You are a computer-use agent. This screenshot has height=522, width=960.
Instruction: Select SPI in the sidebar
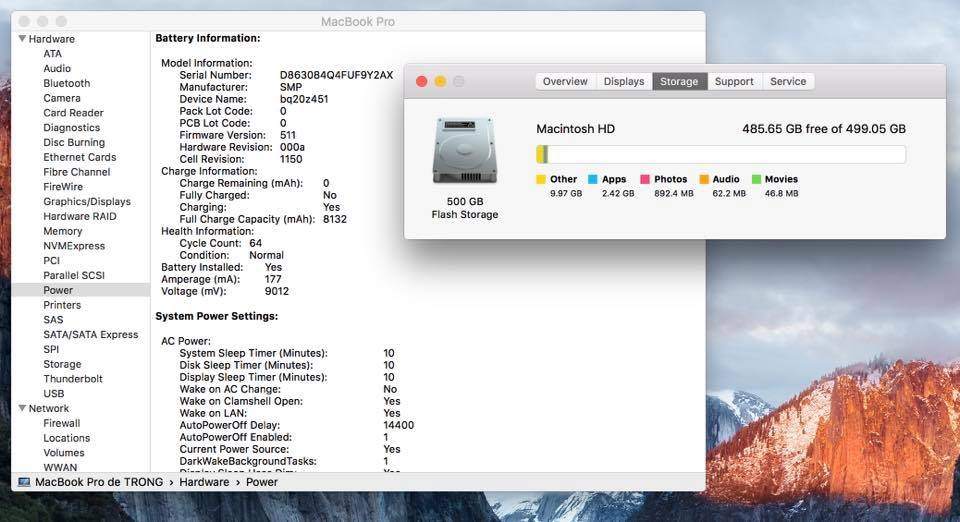pyautogui.click(x=51, y=349)
